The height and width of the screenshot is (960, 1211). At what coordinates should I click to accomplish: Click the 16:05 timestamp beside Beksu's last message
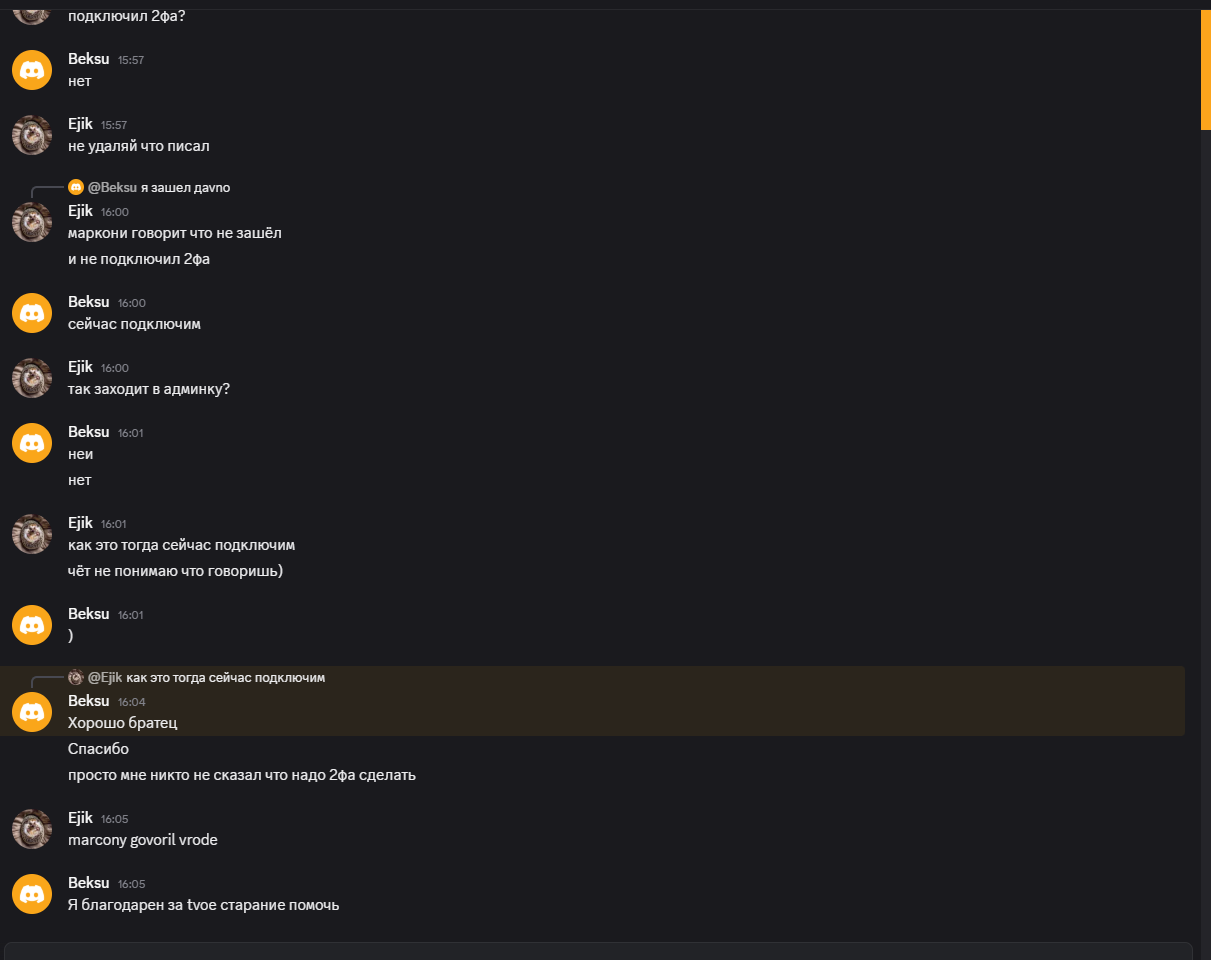click(x=131, y=884)
